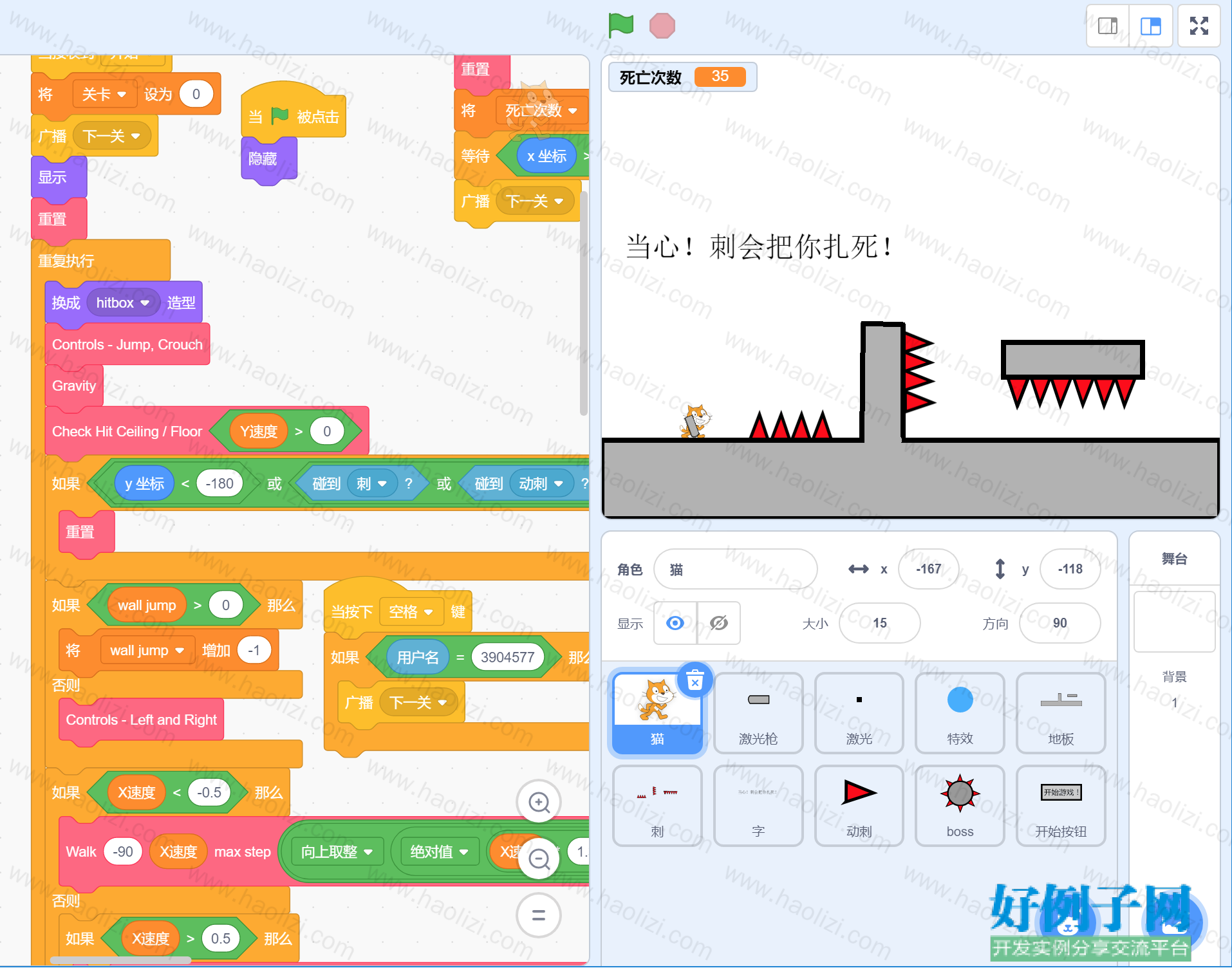The height and width of the screenshot is (968, 1232).
Task: Open the 动刺 touching dropdown
Action: 541,483
